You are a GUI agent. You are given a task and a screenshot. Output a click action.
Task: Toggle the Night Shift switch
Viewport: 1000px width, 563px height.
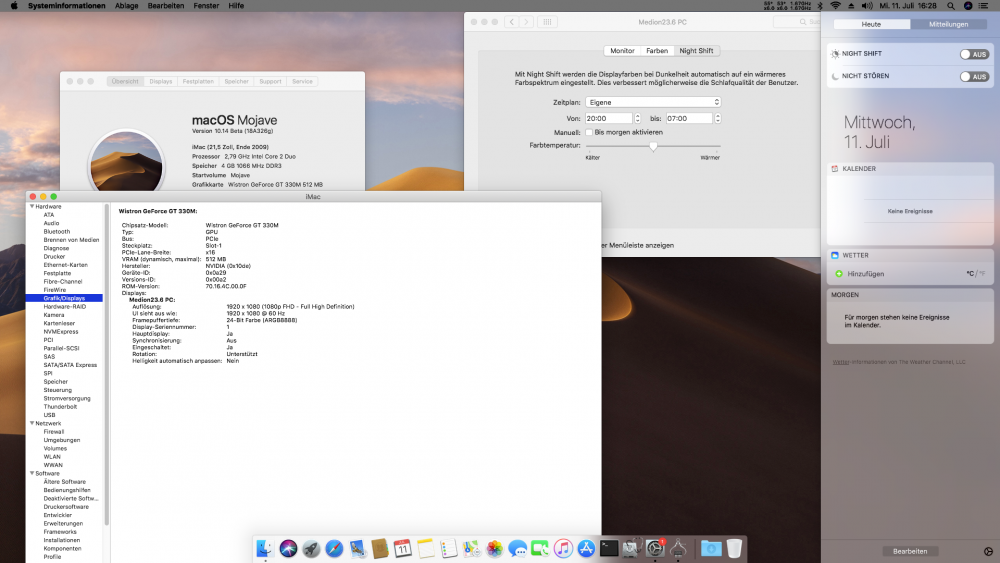click(x=974, y=54)
